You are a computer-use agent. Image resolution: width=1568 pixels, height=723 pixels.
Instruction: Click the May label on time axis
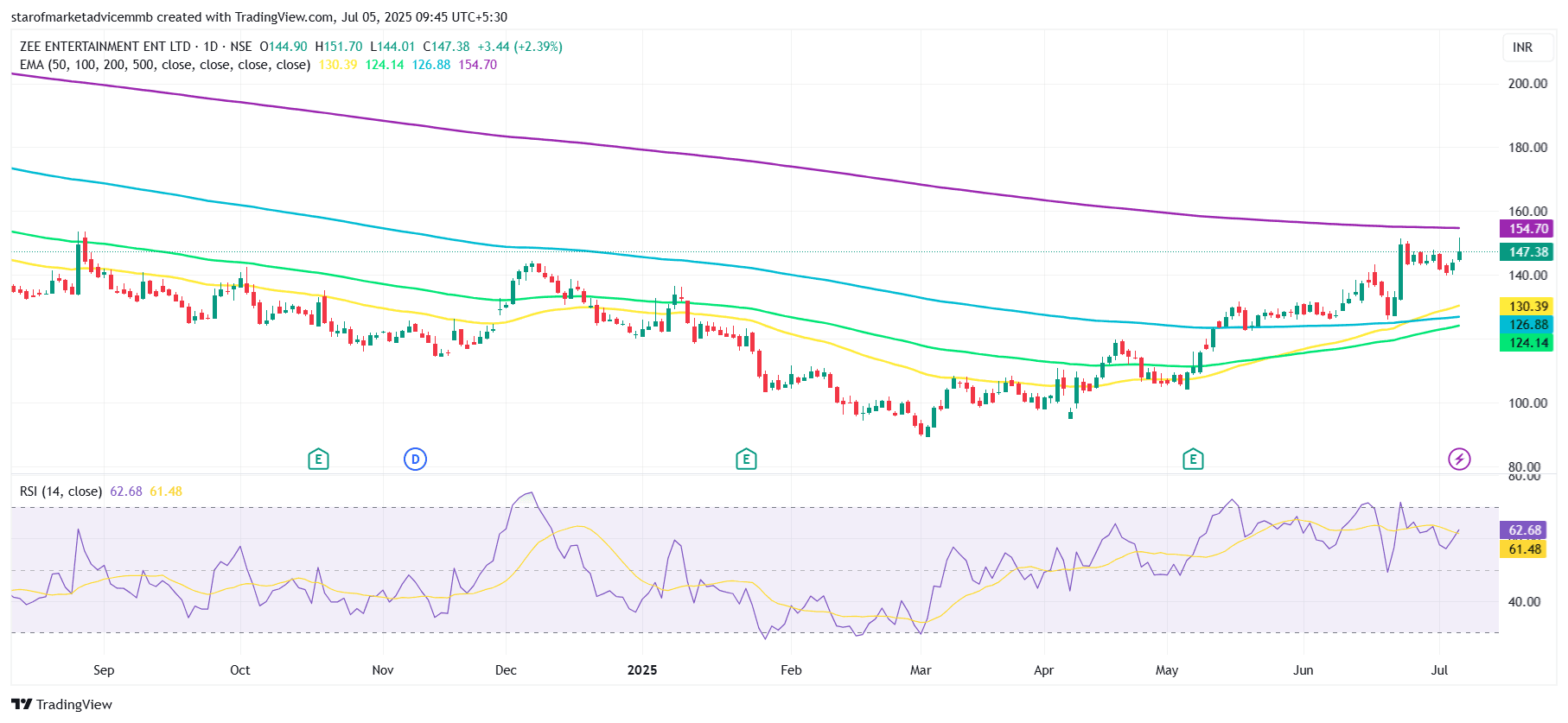tap(1167, 670)
